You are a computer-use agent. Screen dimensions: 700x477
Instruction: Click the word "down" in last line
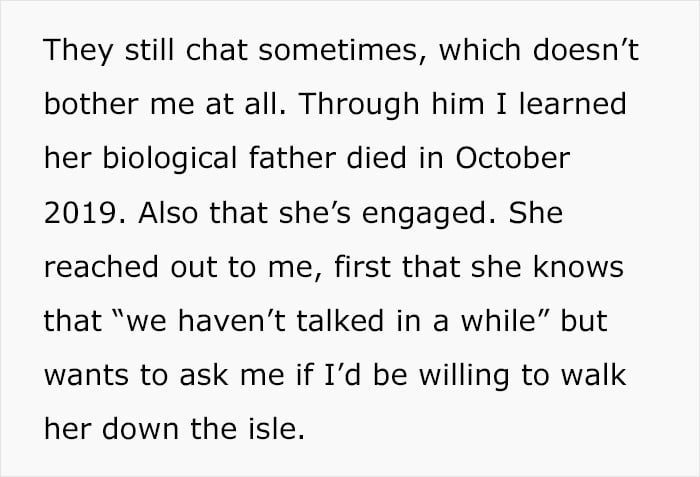[141, 428]
